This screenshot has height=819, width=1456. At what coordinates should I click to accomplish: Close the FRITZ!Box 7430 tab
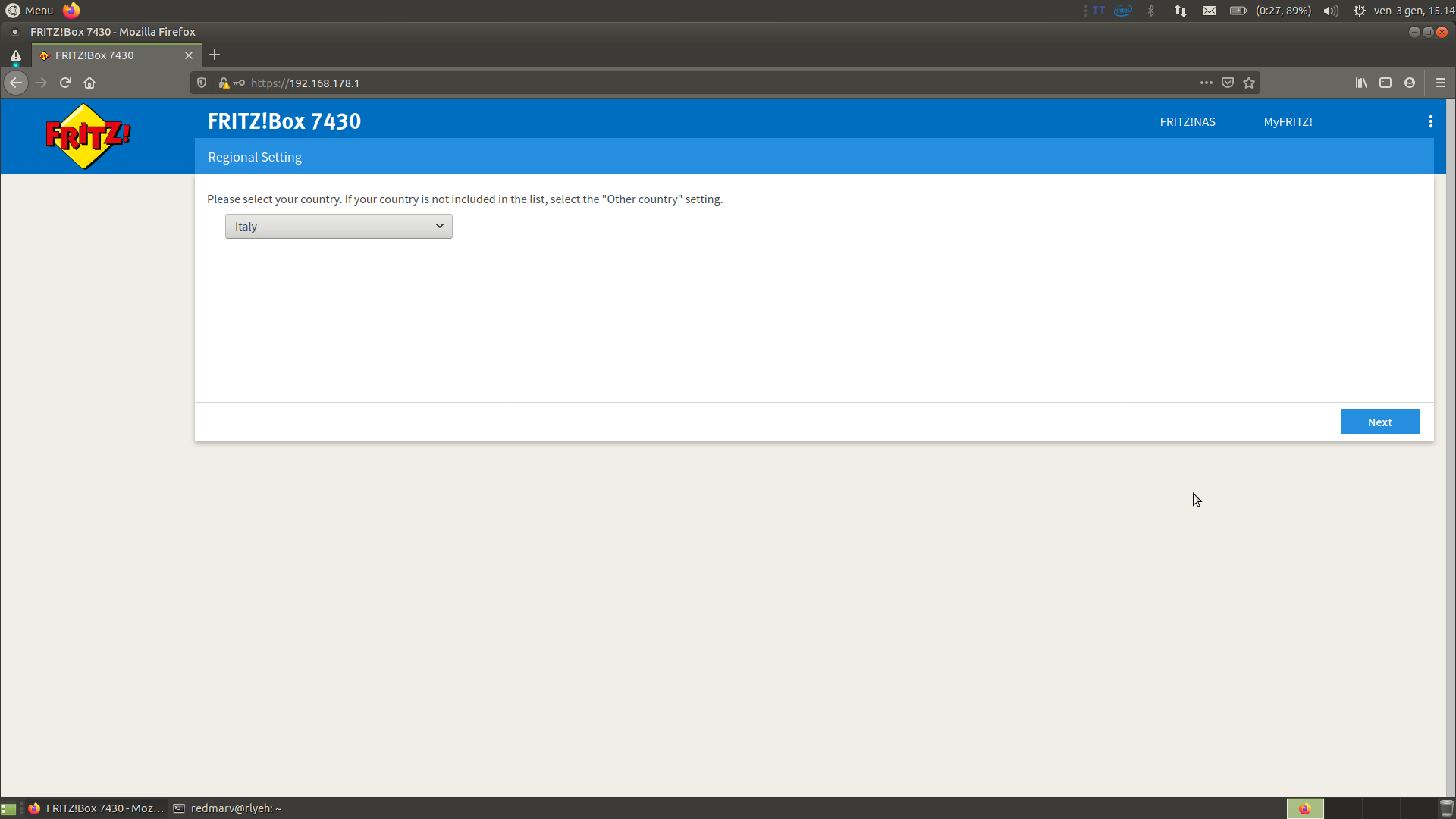click(189, 55)
